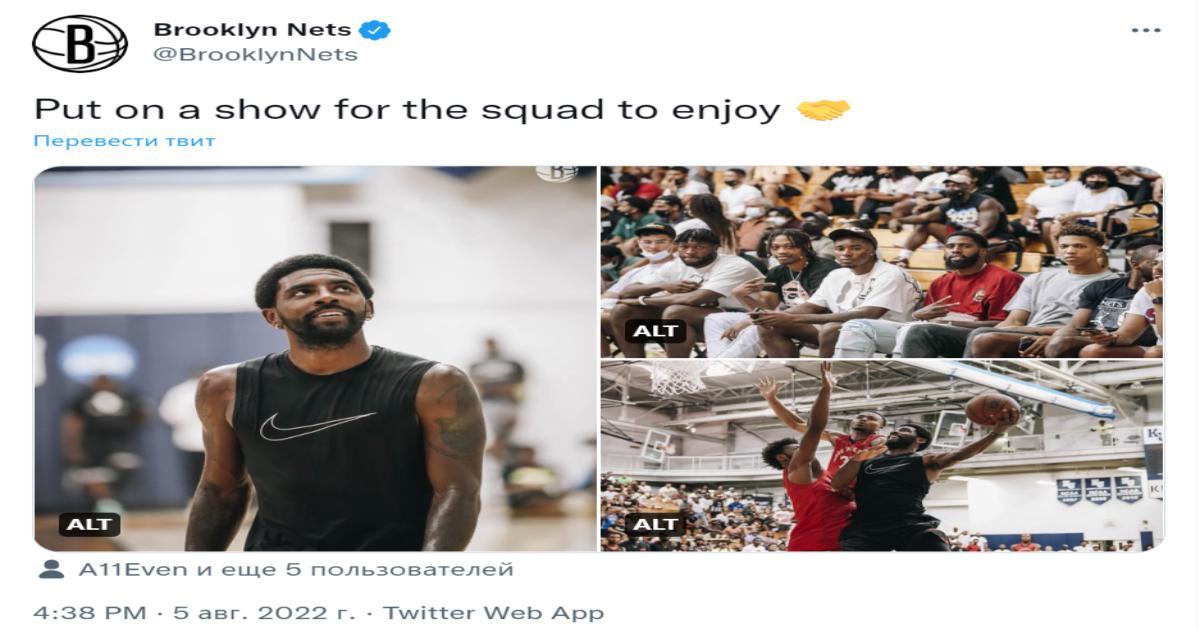This screenshot has height=630, width=1200.
Task: Click the Nets watermark logo on left photo
Action: [x=557, y=173]
